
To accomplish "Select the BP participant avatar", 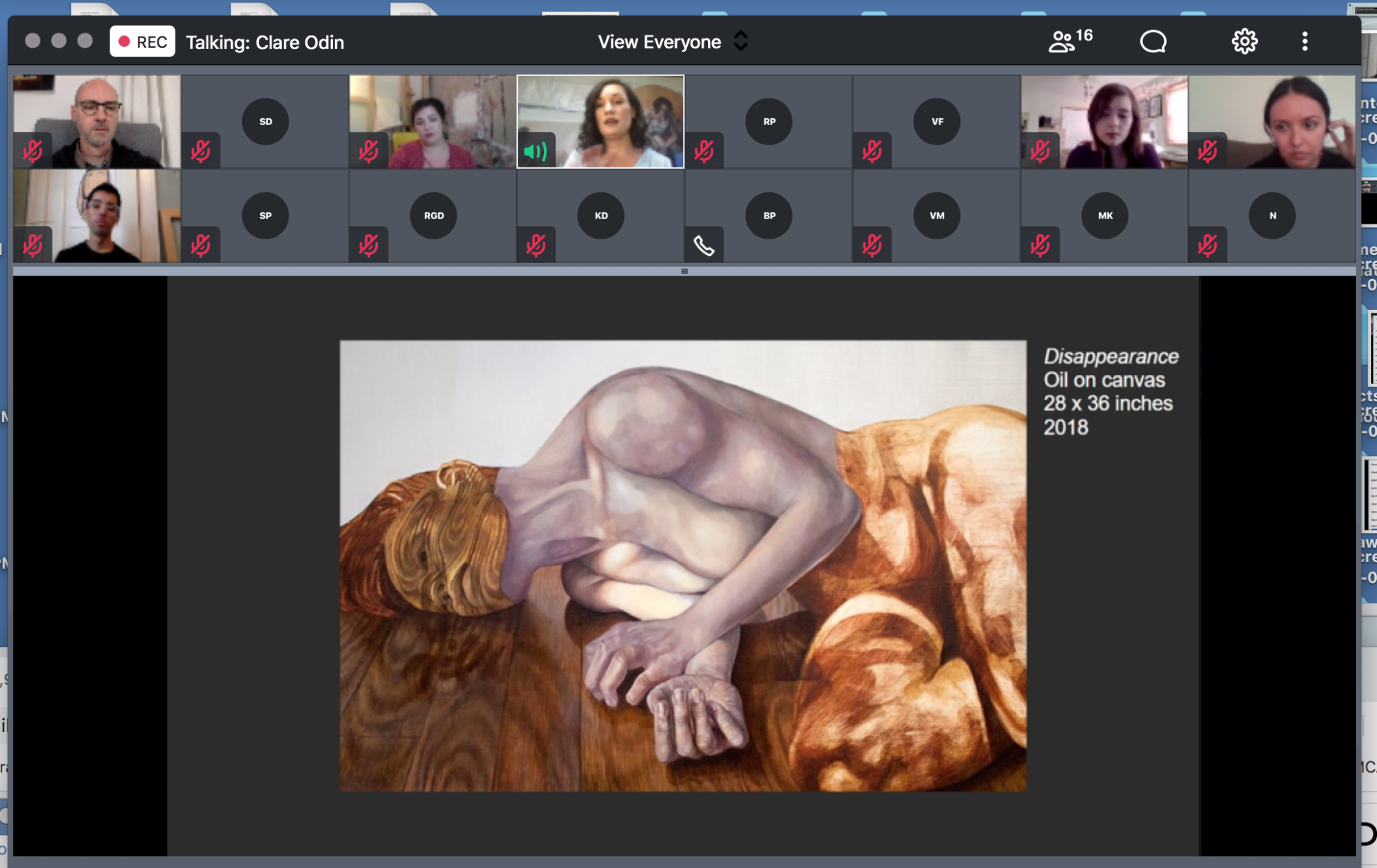I will point(769,216).
